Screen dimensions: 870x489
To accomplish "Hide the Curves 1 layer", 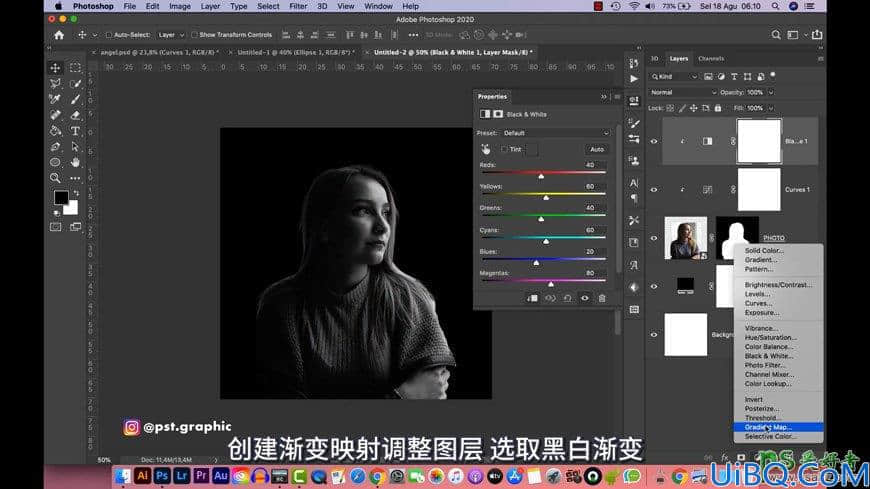I will (654, 190).
